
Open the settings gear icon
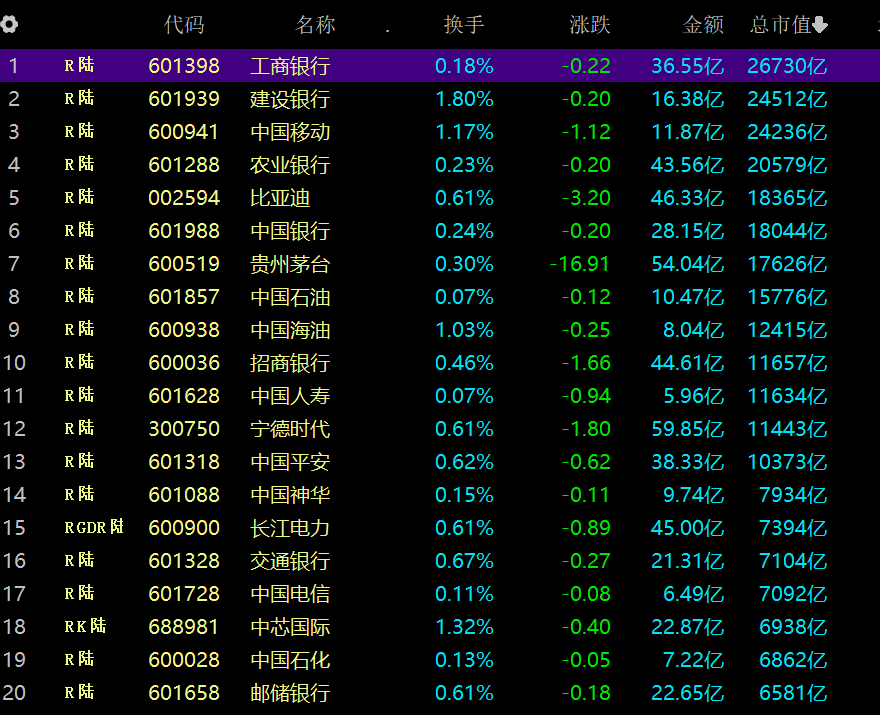(x=9, y=25)
